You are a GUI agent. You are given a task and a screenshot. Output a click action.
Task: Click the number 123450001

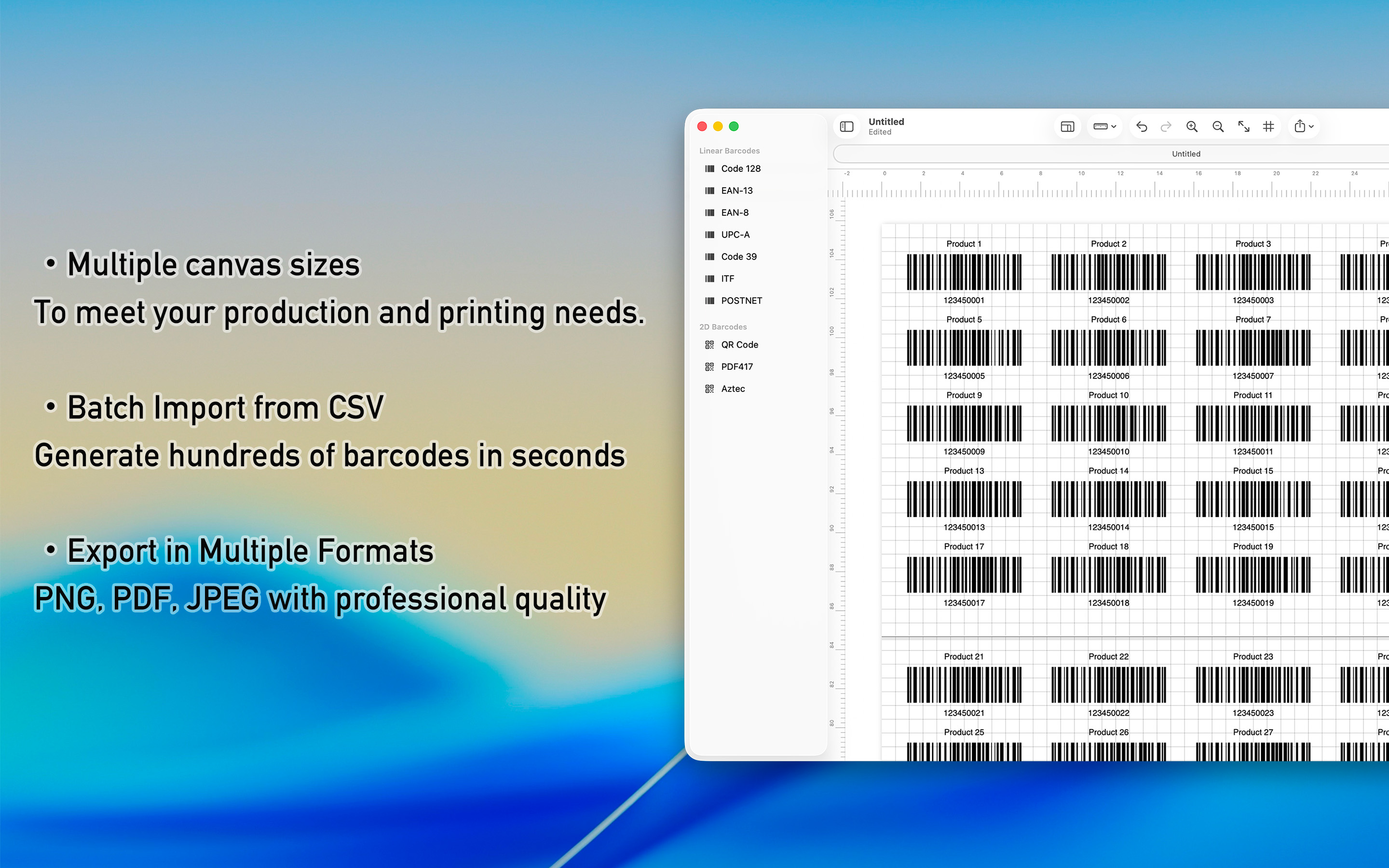point(964,300)
